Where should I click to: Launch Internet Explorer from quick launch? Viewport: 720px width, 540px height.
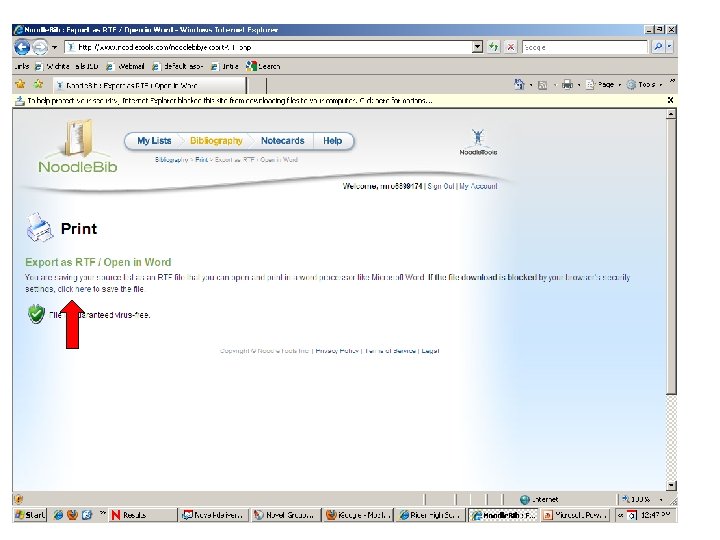coord(58,515)
